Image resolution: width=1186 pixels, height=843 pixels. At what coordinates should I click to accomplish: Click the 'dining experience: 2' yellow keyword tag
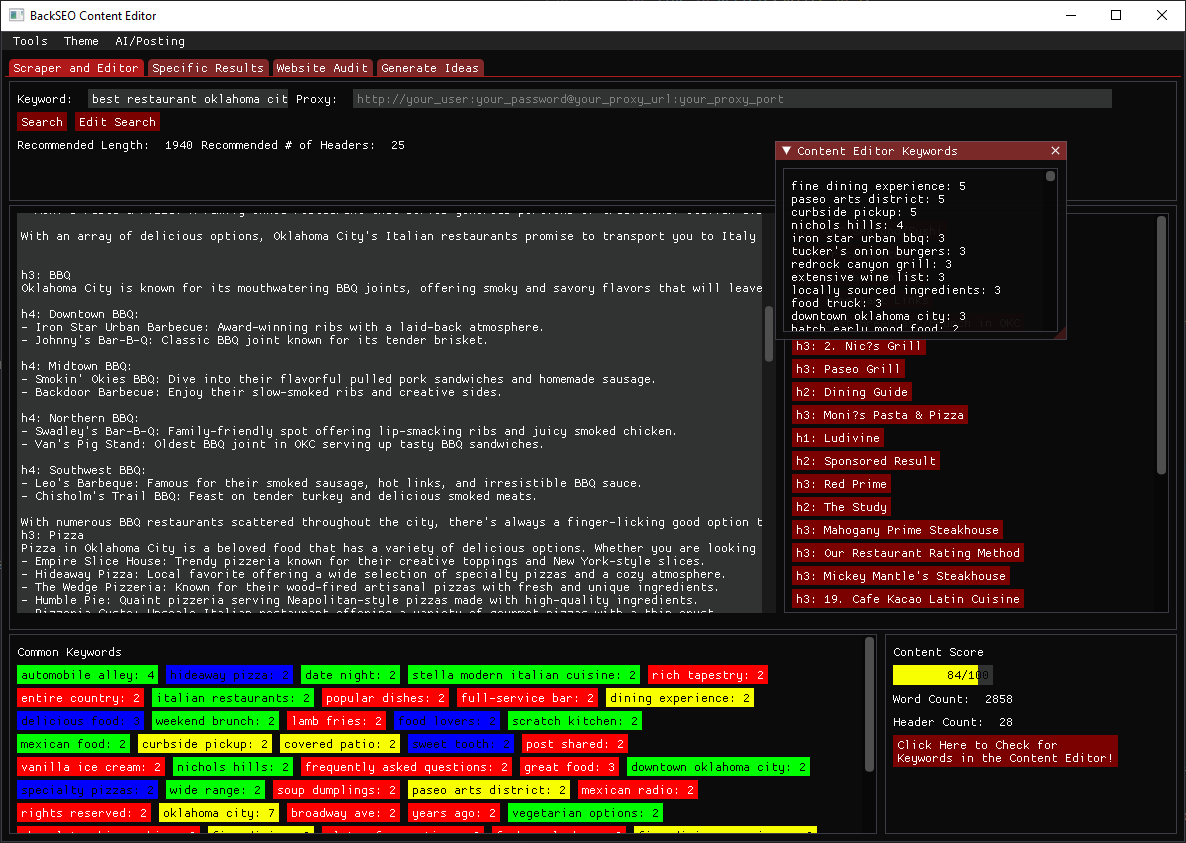click(679, 698)
